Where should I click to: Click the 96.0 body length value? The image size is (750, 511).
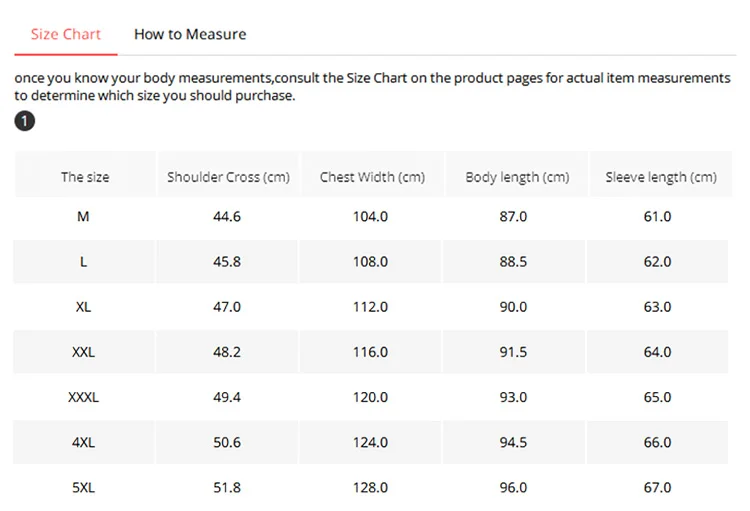pos(513,488)
